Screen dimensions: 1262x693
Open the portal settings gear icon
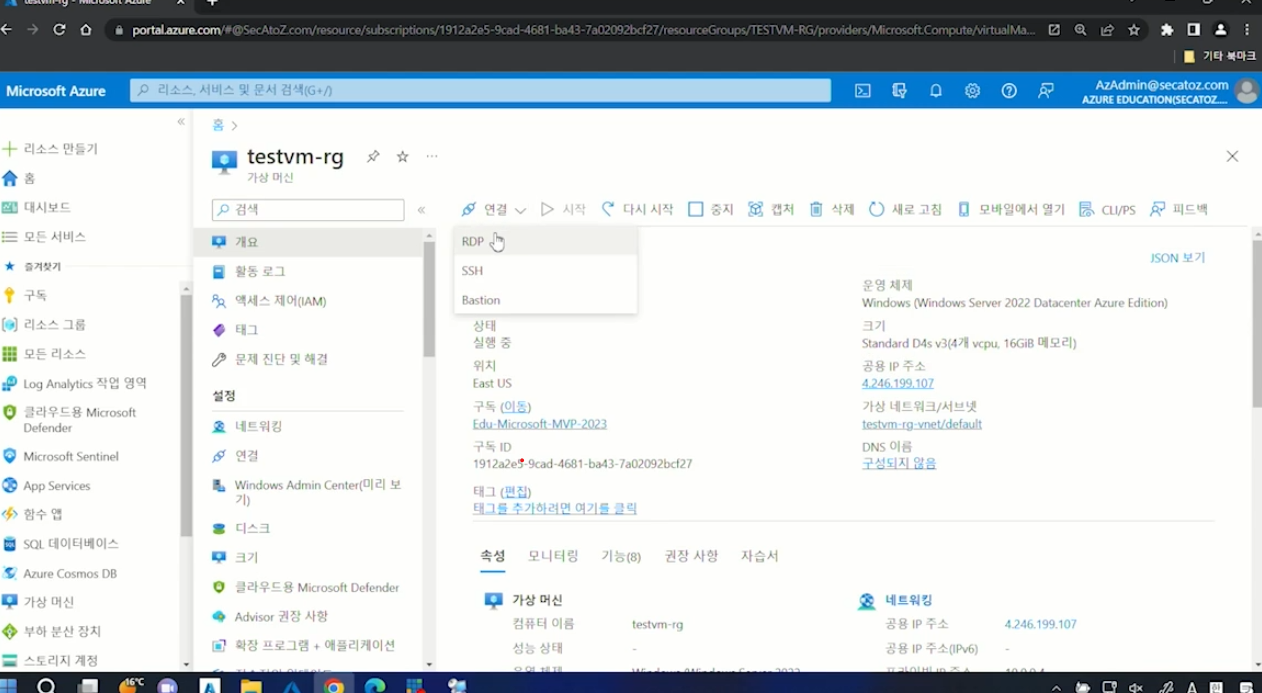coord(972,91)
